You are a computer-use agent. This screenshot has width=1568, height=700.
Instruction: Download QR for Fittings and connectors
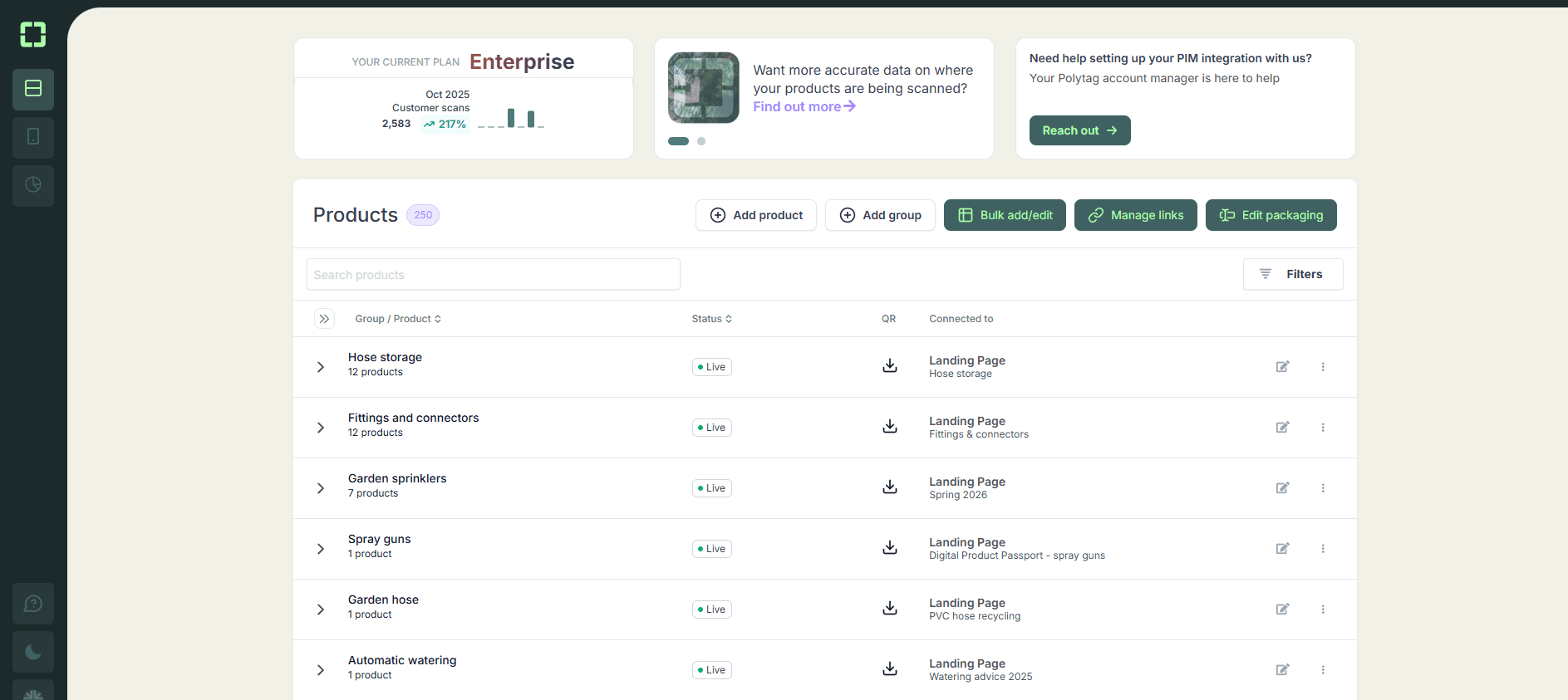click(x=890, y=427)
